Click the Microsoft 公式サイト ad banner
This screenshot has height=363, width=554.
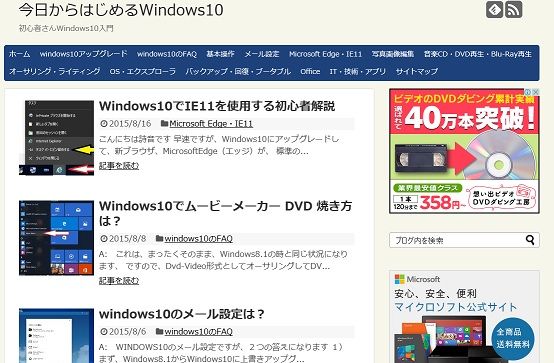(x=464, y=317)
